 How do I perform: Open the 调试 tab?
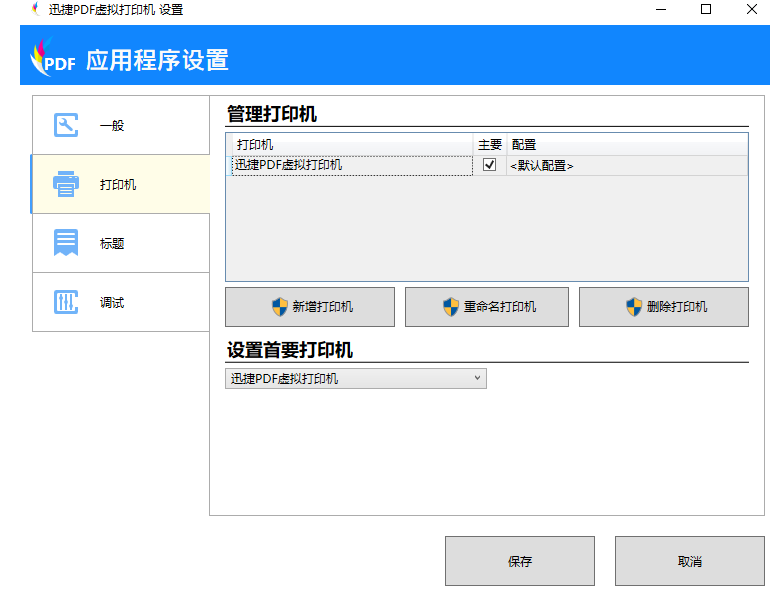tap(121, 302)
